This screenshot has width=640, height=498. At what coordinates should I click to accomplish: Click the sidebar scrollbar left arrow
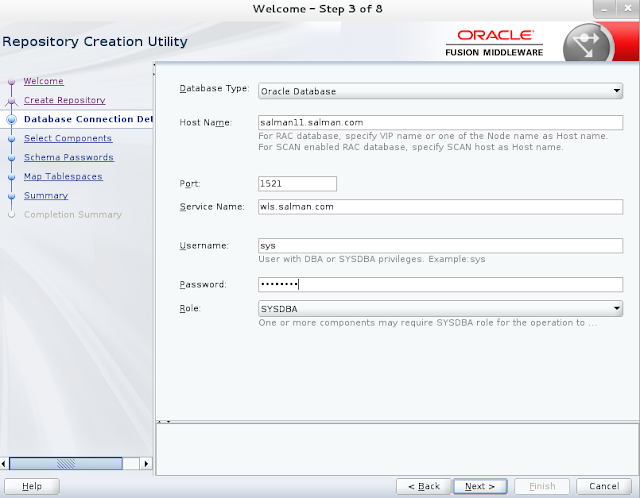[x=4, y=464]
